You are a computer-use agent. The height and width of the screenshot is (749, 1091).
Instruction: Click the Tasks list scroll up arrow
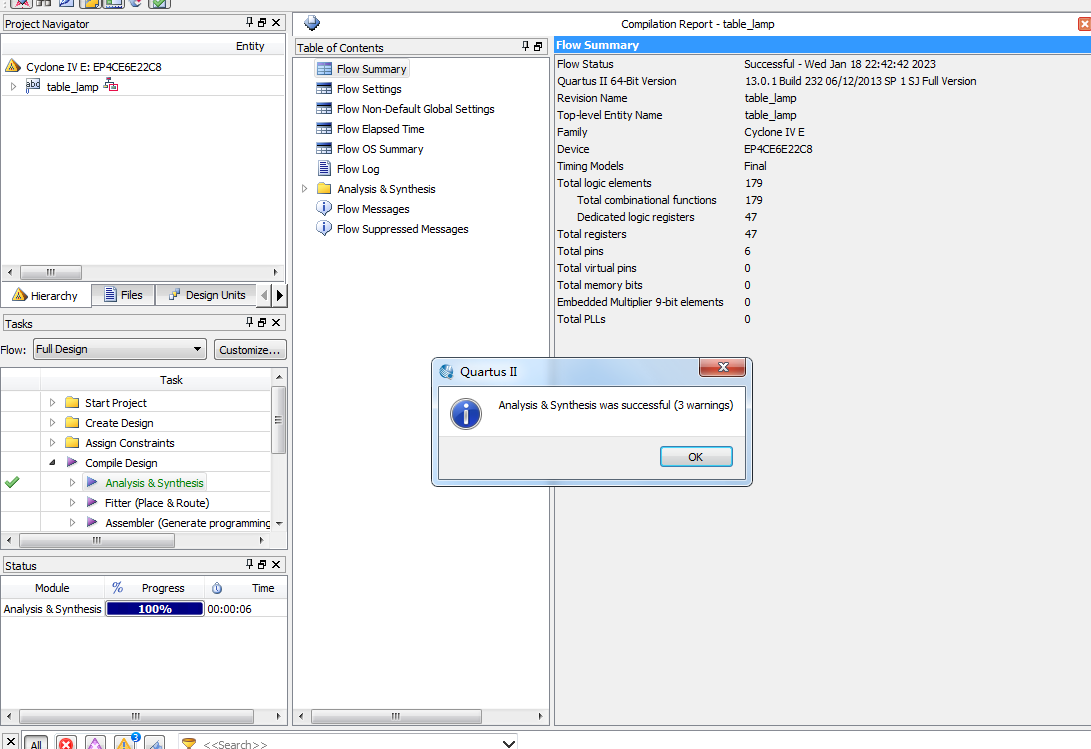pyautogui.click(x=279, y=377)
